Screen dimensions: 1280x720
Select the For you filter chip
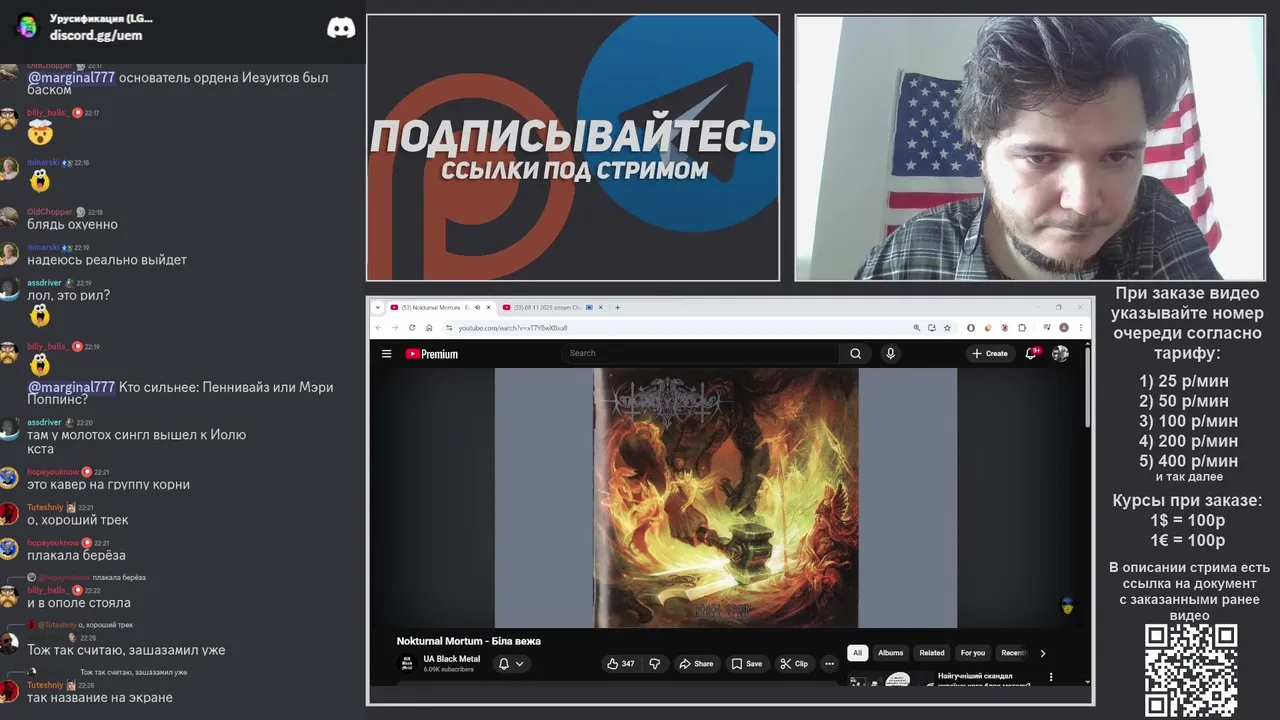(x=973, y=653)
